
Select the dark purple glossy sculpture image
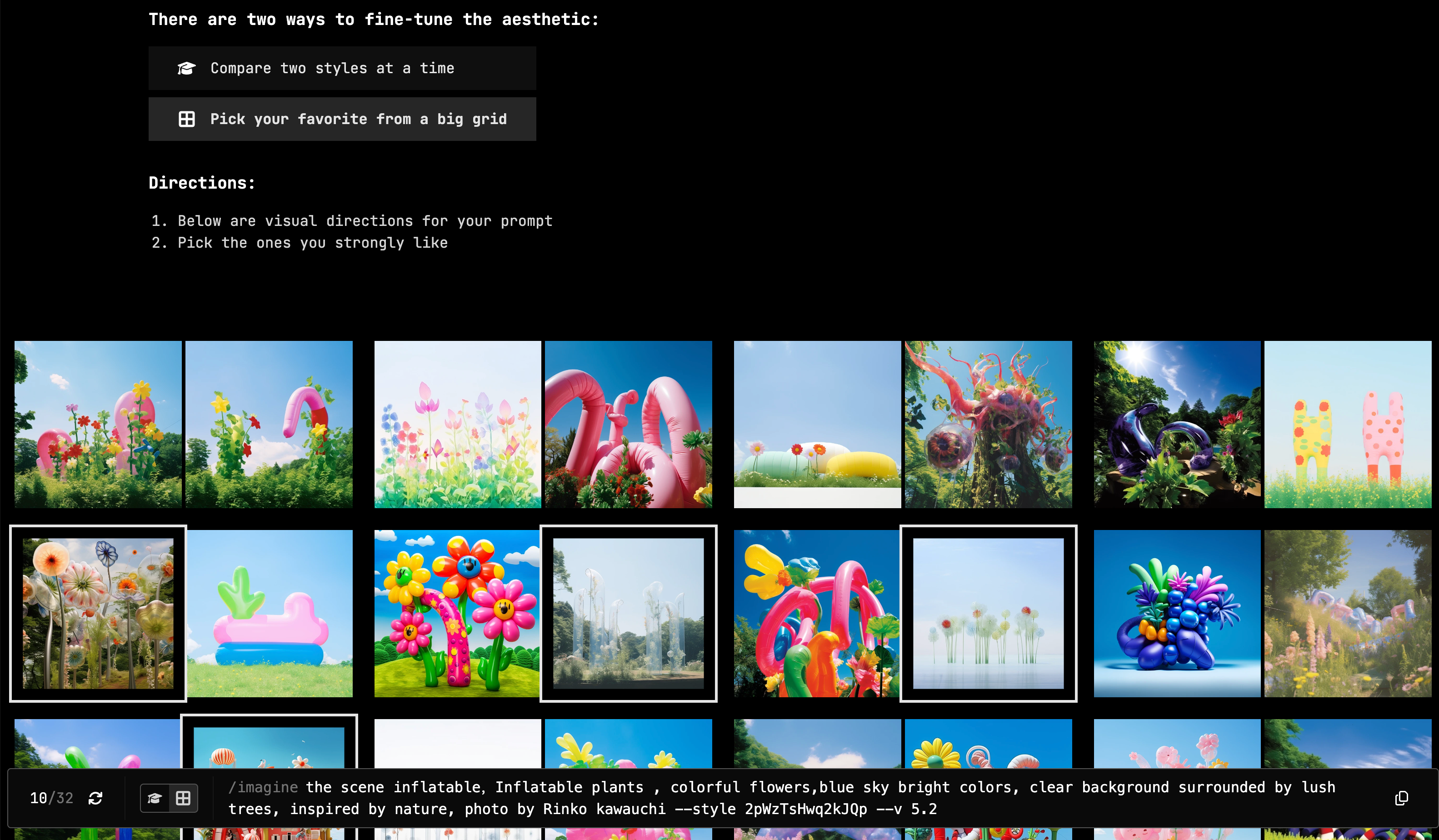tap(1176, 424)
